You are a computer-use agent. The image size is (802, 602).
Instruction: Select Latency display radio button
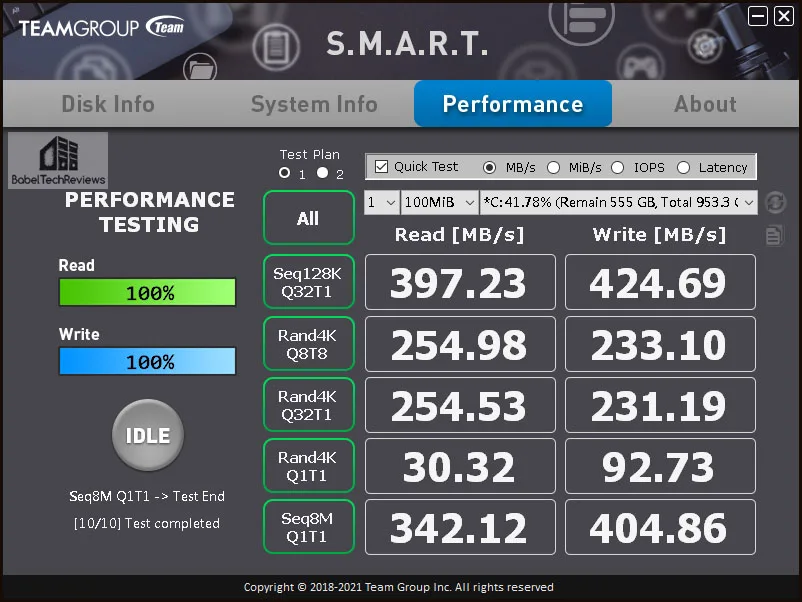pyautogui.click(x=683, y=167)
